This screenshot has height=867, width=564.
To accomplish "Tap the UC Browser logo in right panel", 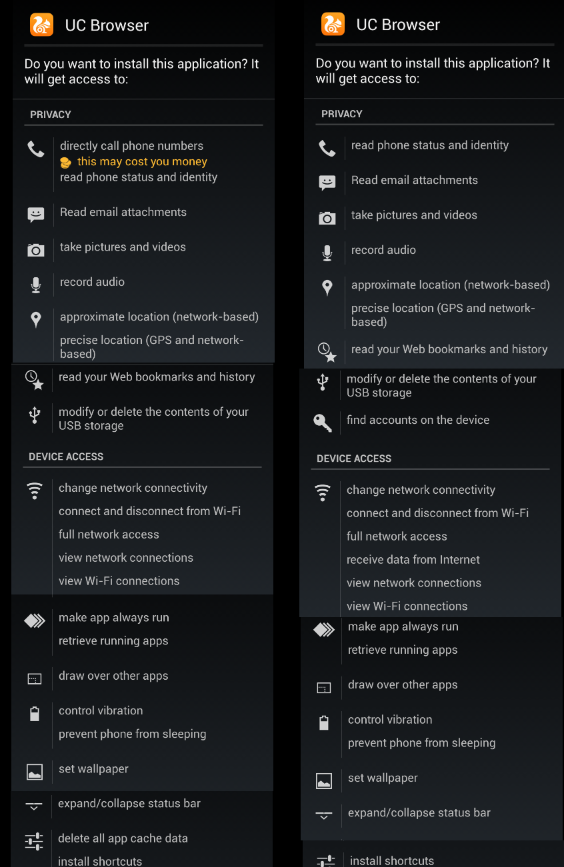I will (333, 24).
